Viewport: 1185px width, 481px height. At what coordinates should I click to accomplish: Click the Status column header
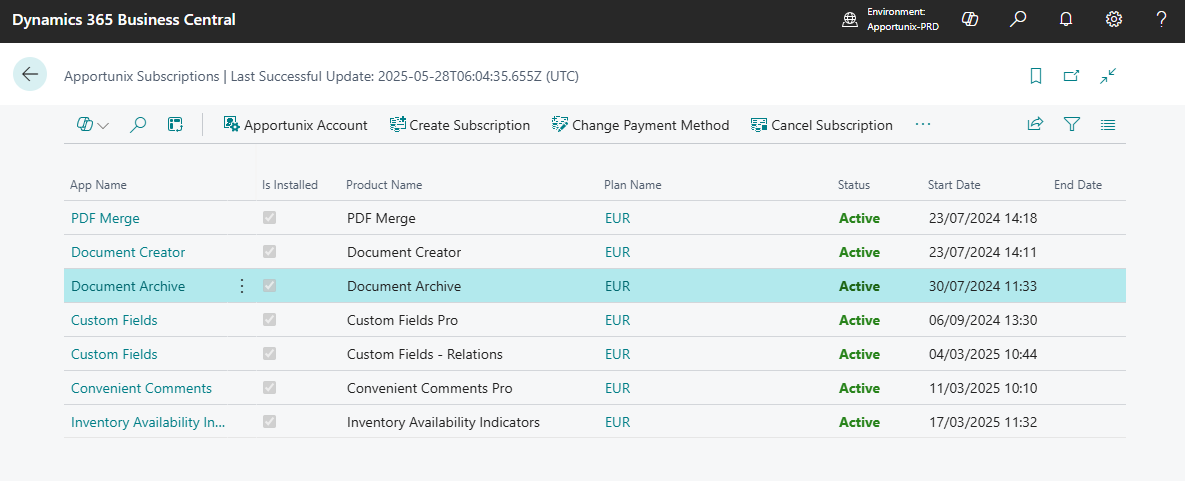(854, 185)
